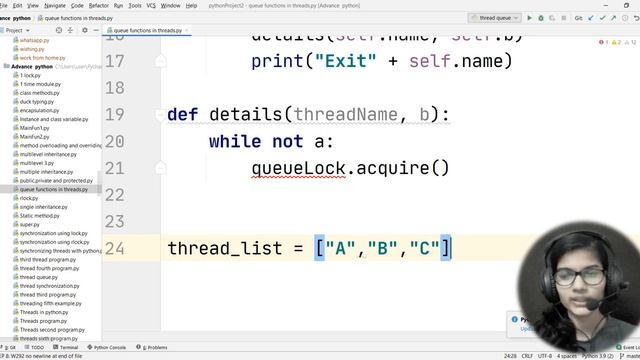Click the yellow warning count indicator
Viewport: 640px width, 360px height.
pyautogui.click(x=616, y=42)
